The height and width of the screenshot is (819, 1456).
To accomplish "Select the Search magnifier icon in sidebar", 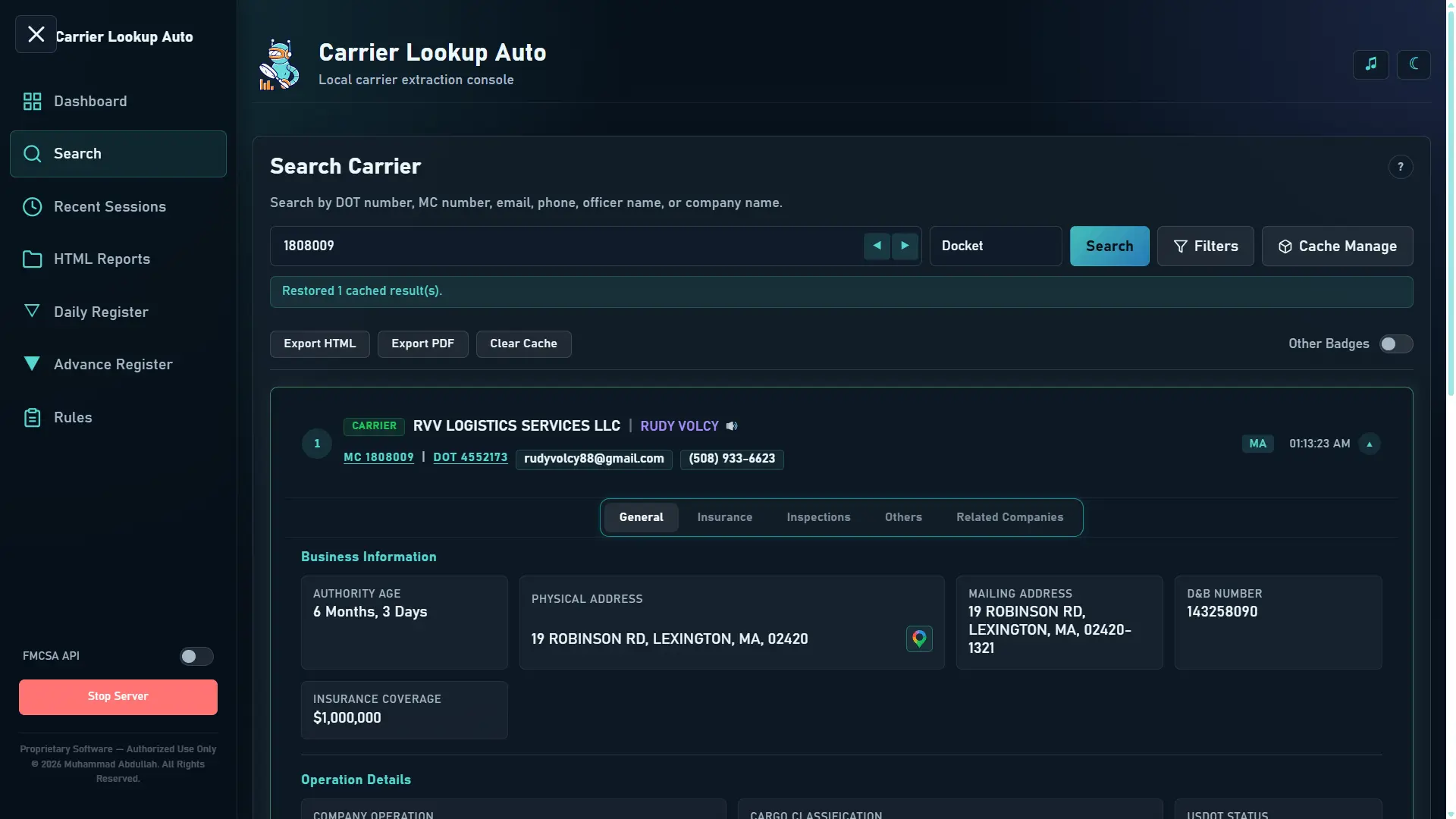I will 32,154.
